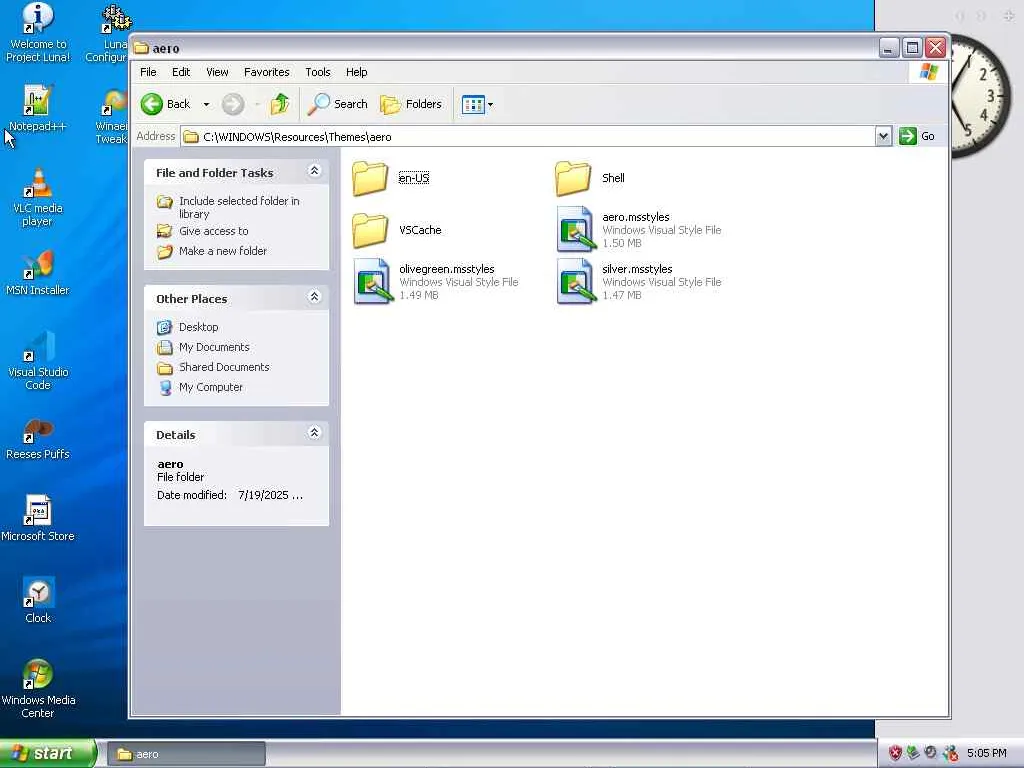Collapse the Other Places panel

point(314,297)
